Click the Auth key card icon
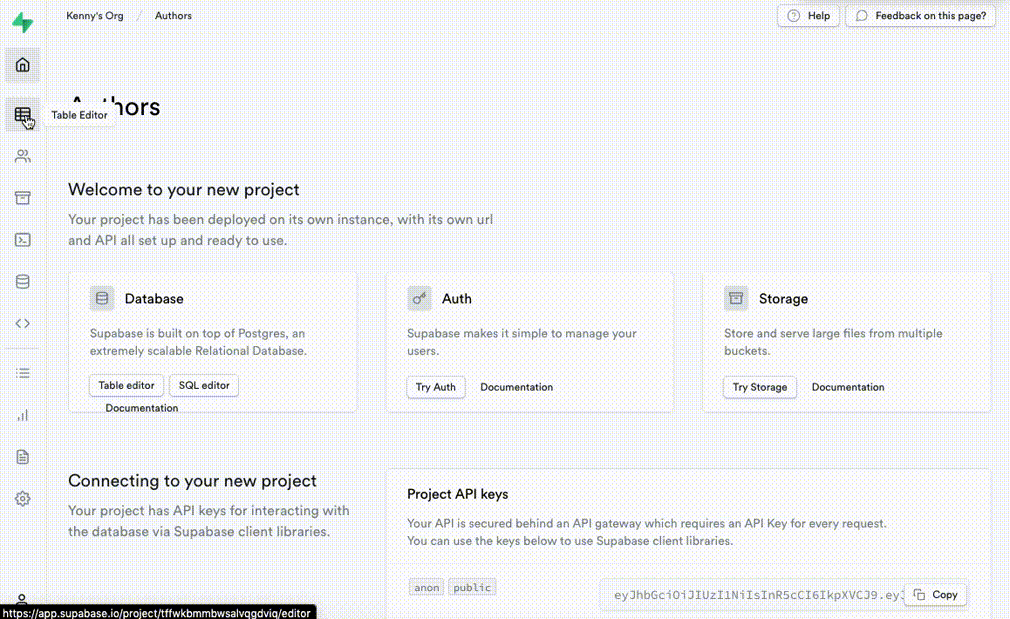The image size is (1010, 619). 419,298
